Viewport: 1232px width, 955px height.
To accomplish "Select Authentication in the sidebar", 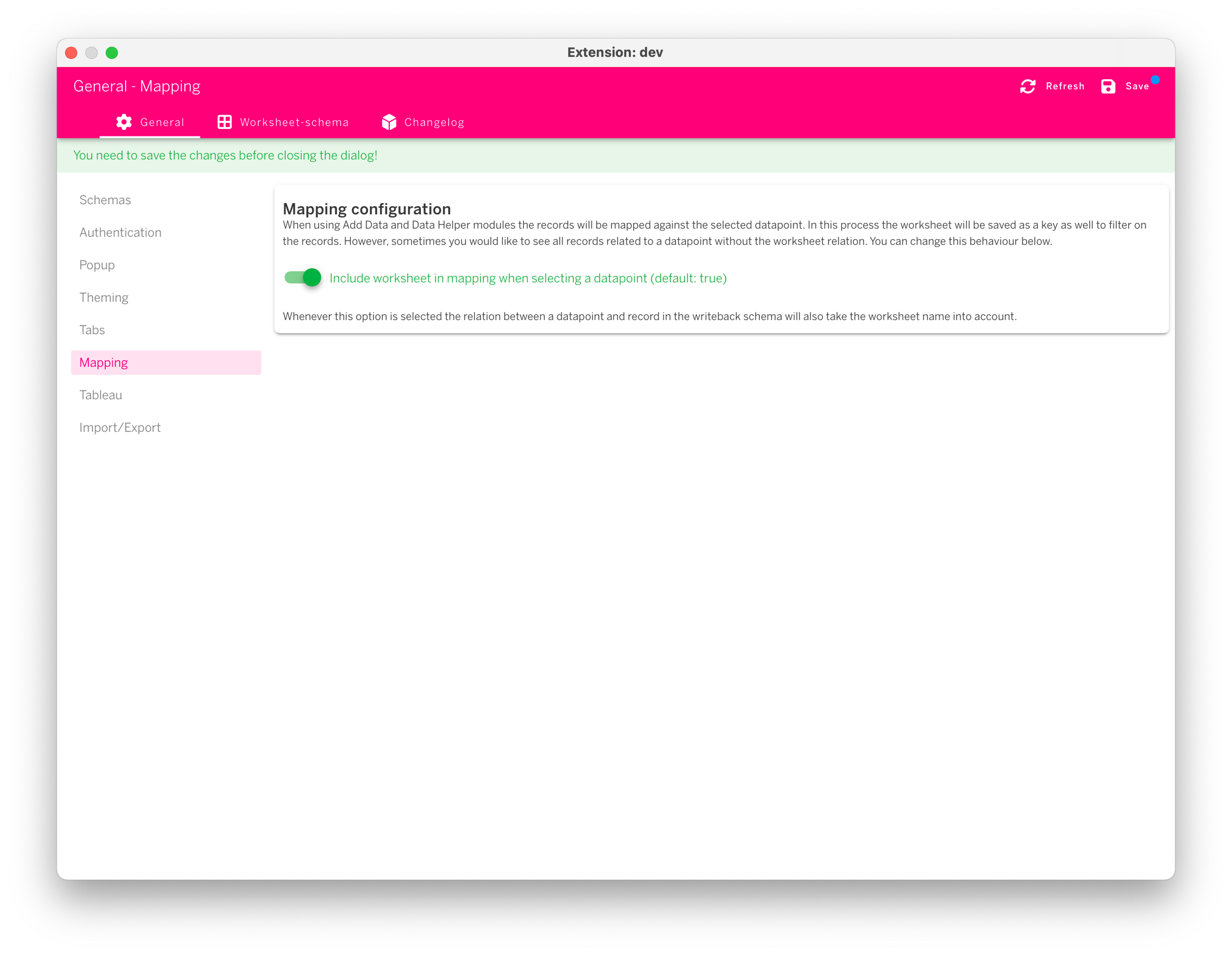I will coord(120,233).
